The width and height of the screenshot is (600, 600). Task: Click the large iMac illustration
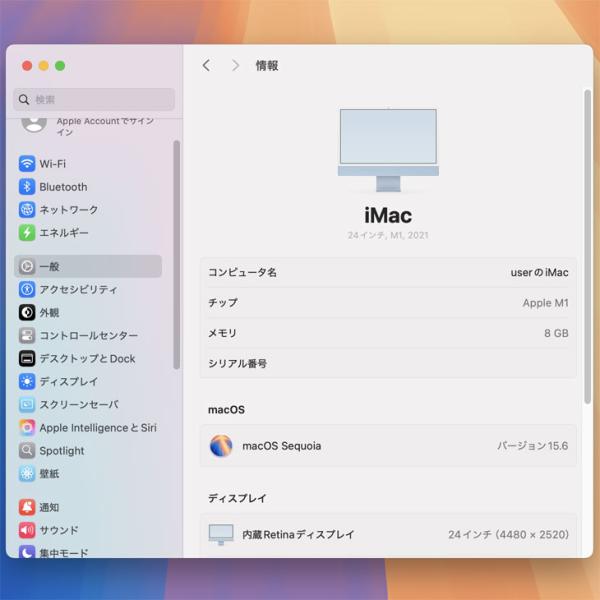tap(388, 150)
